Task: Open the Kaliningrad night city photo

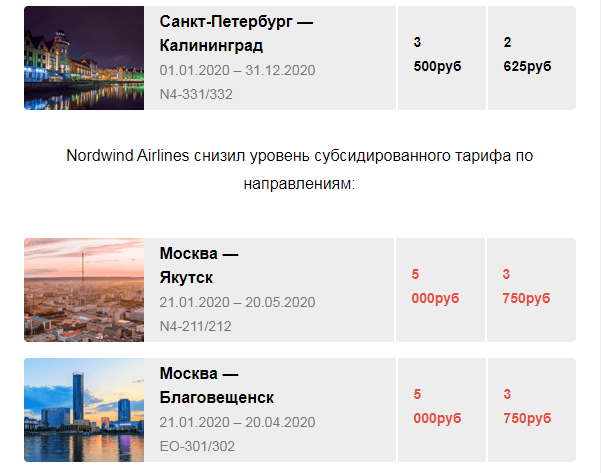Action: click(x=84, y=58)
